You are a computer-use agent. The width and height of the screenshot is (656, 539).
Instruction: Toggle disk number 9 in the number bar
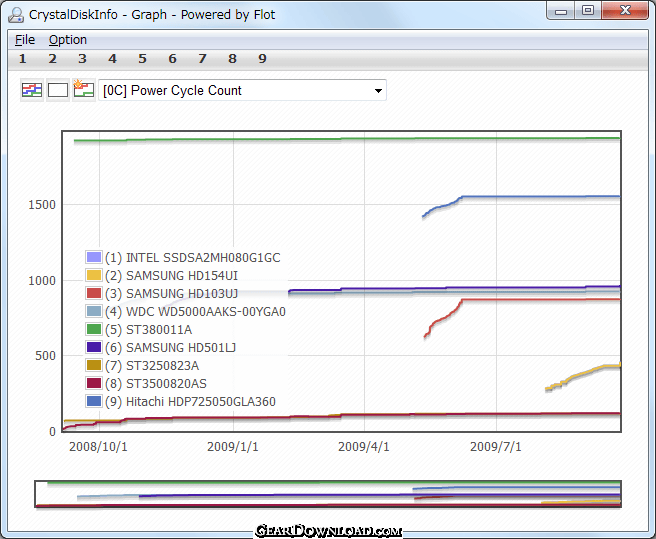(x=262, y=59)
